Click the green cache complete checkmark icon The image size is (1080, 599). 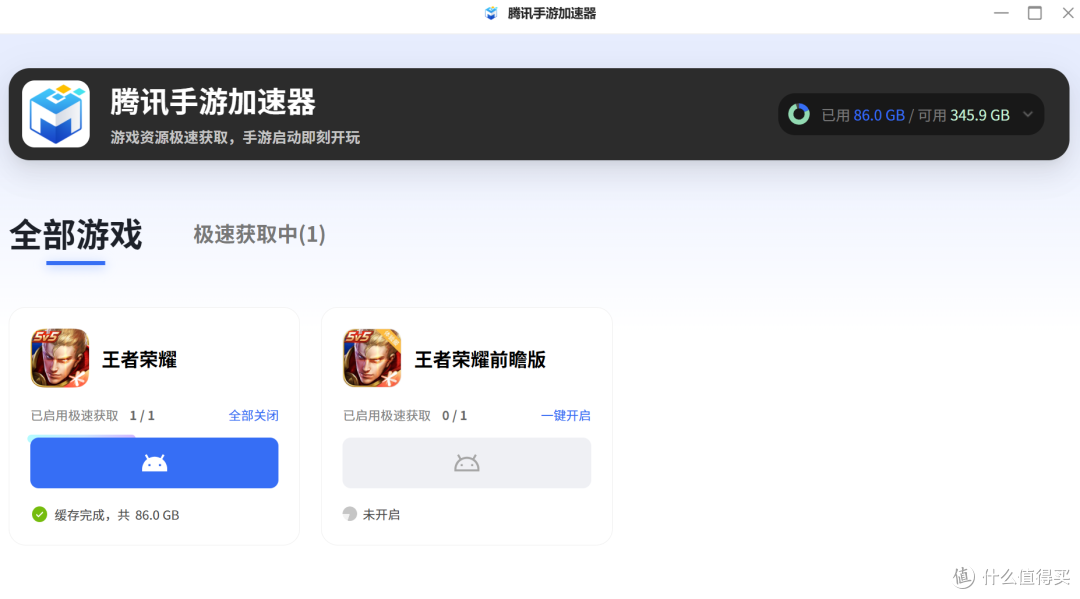[x=39, y=514]
